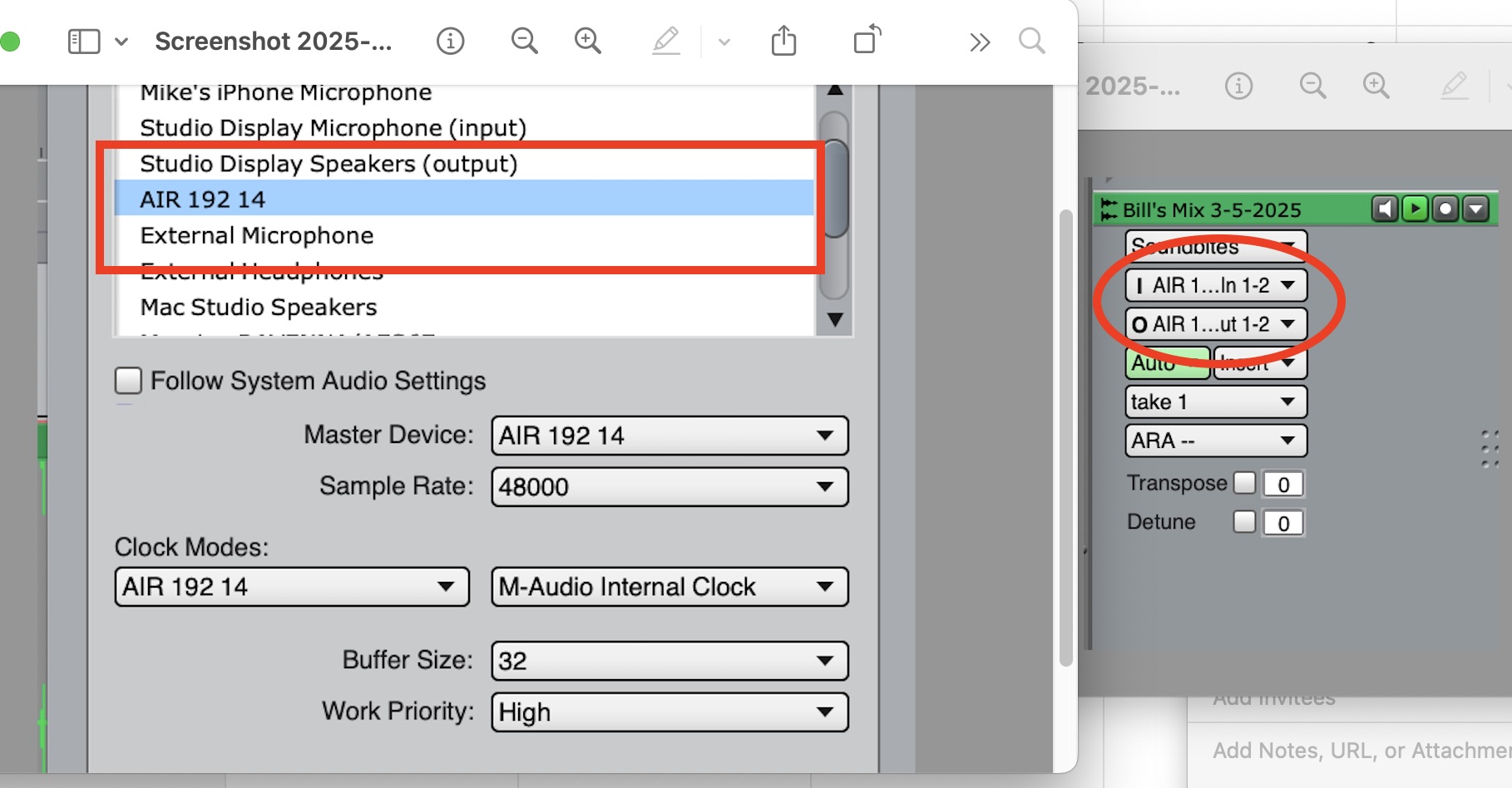Open the sidebar view toggle in front Preview window

point(84,41)
